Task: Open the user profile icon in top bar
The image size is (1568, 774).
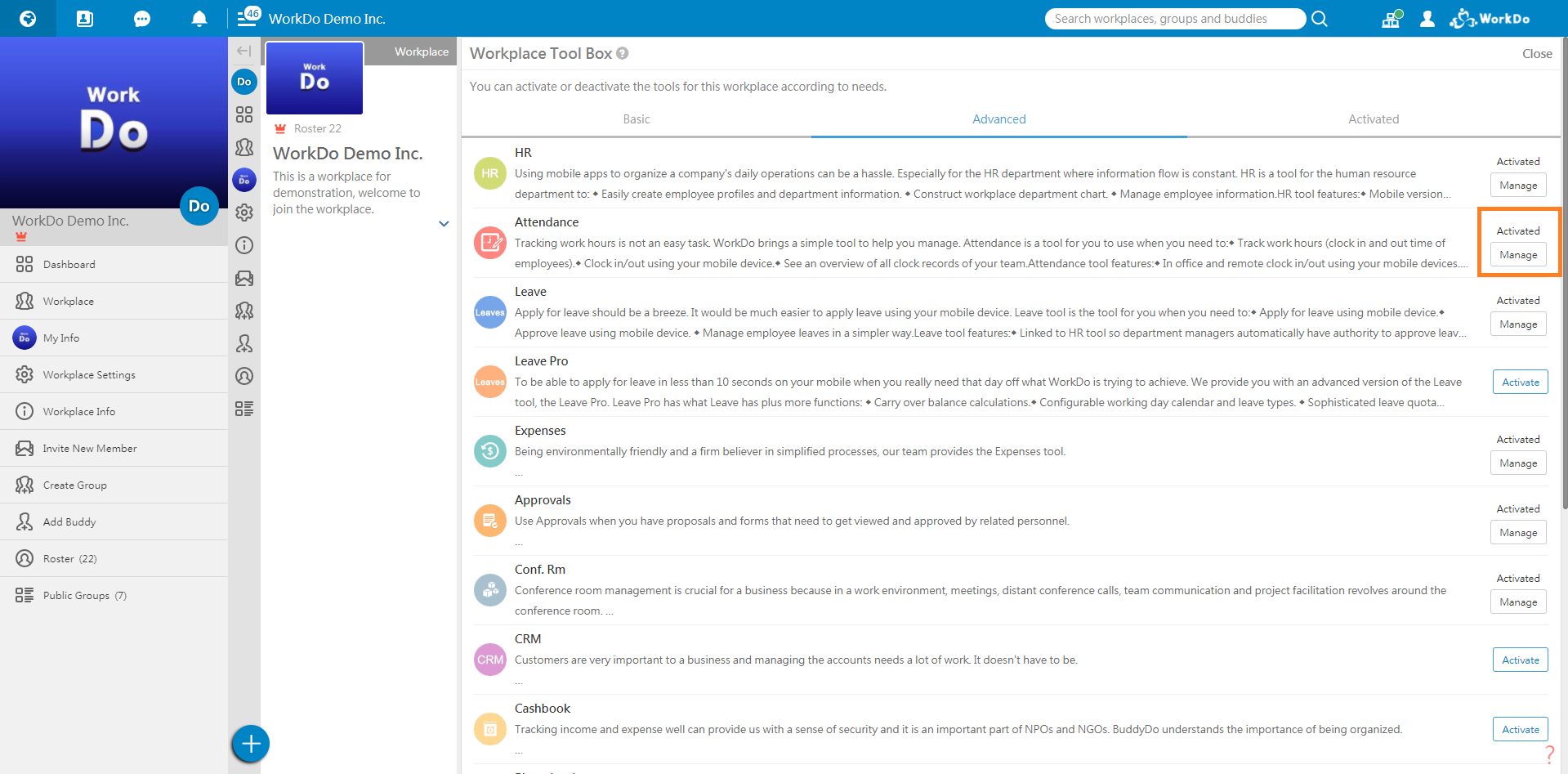Action: pos(1427,19)
